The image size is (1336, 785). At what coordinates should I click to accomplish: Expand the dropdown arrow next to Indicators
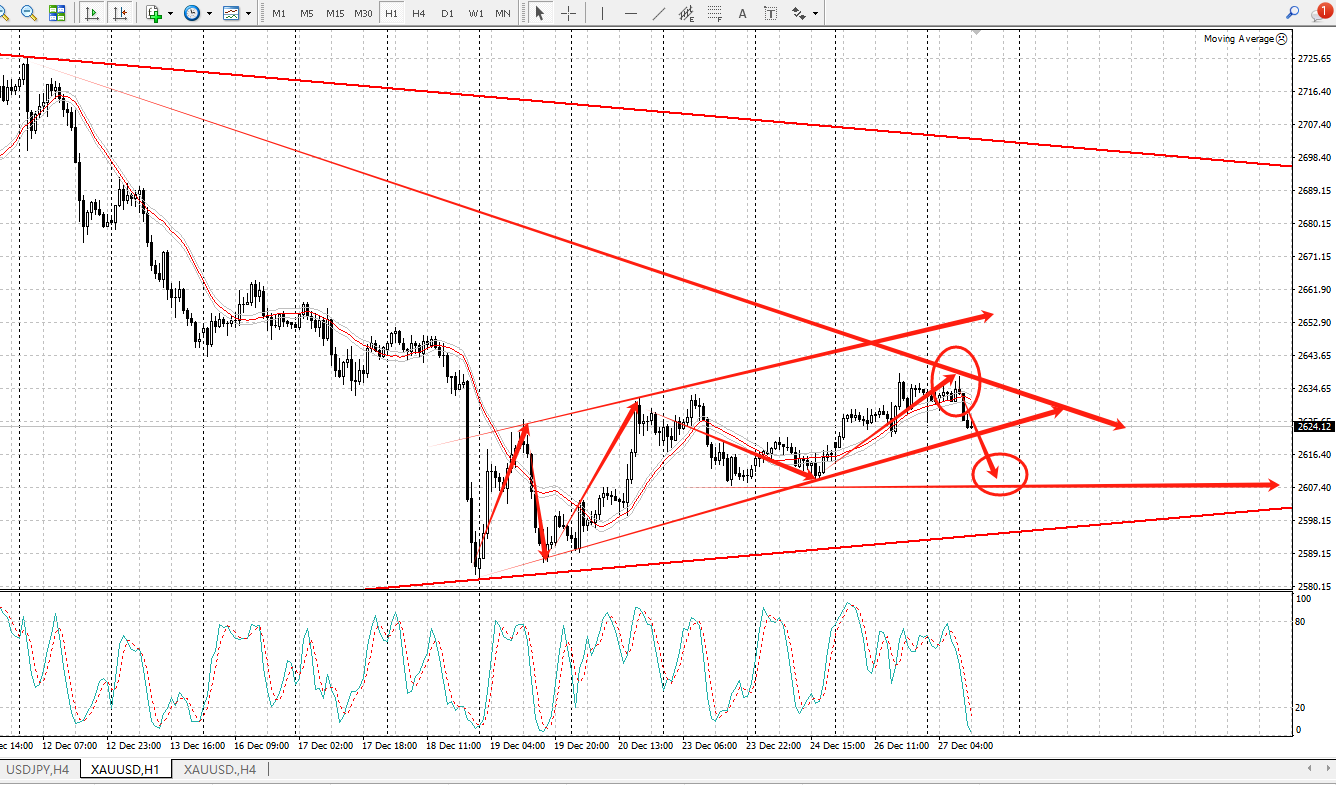pos(170,14)
